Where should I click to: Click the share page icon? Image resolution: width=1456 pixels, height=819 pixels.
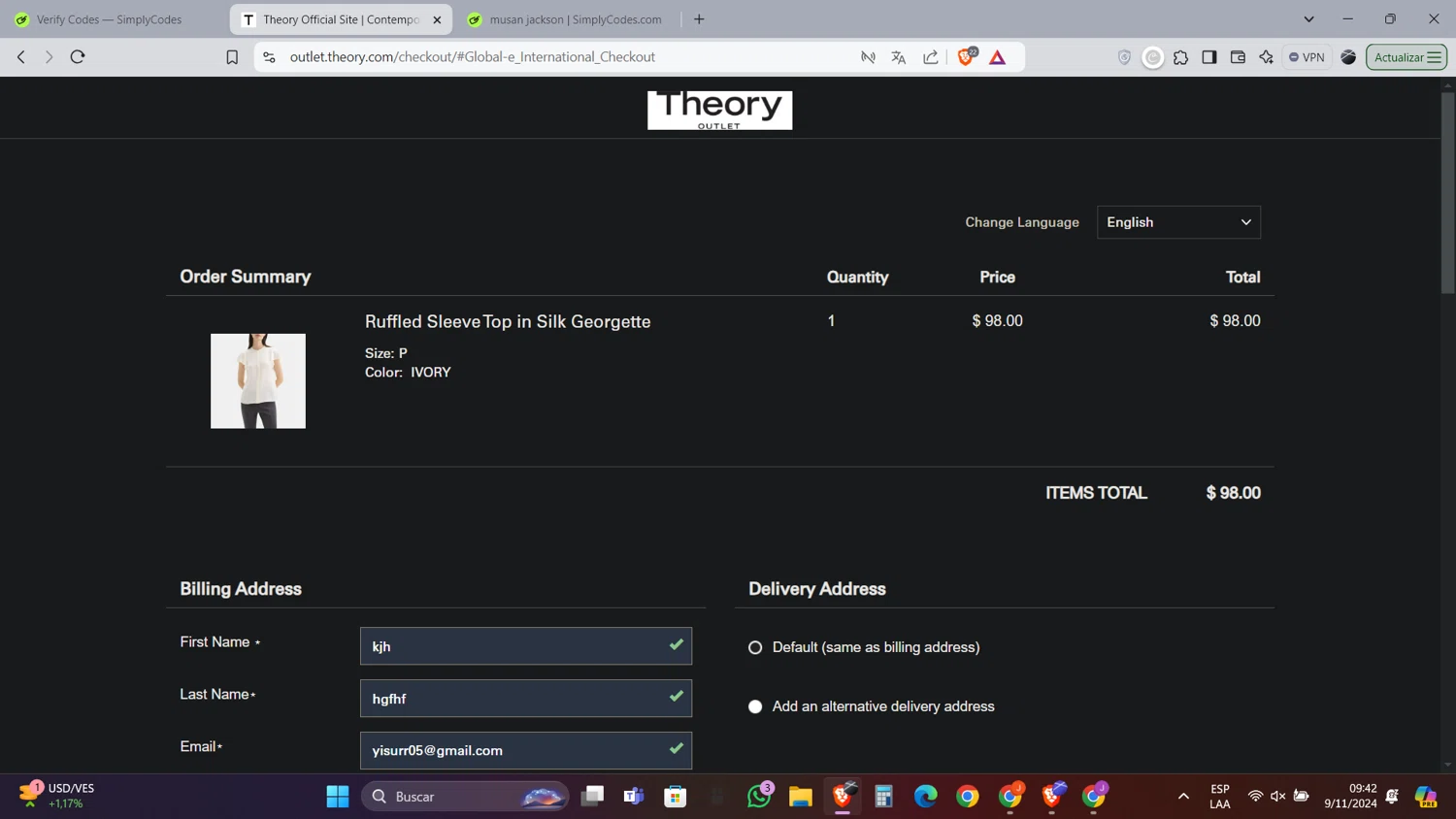[x=931, y=57]
